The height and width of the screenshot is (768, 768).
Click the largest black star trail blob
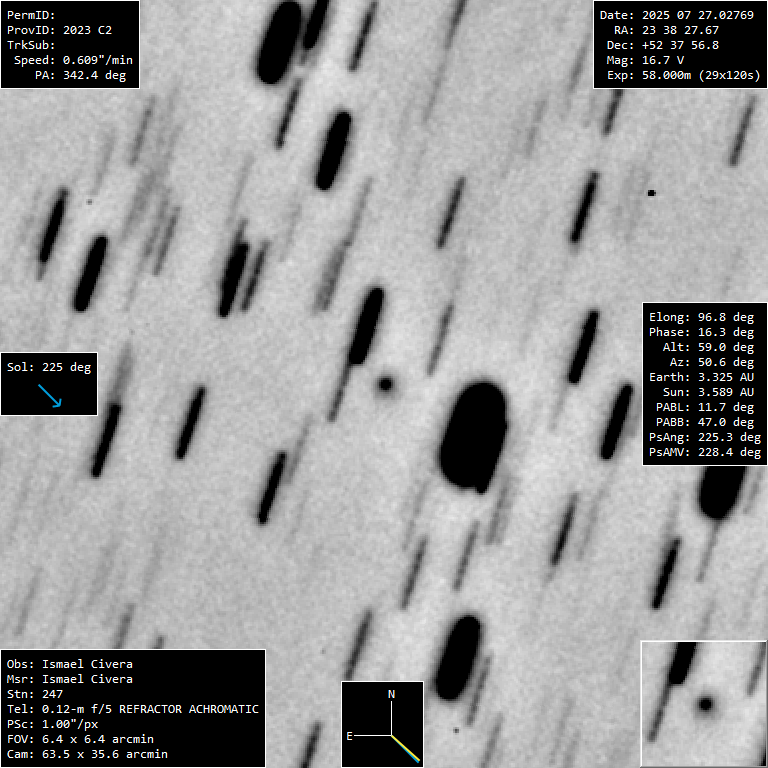pyautogui.click(x=474, y=437)
